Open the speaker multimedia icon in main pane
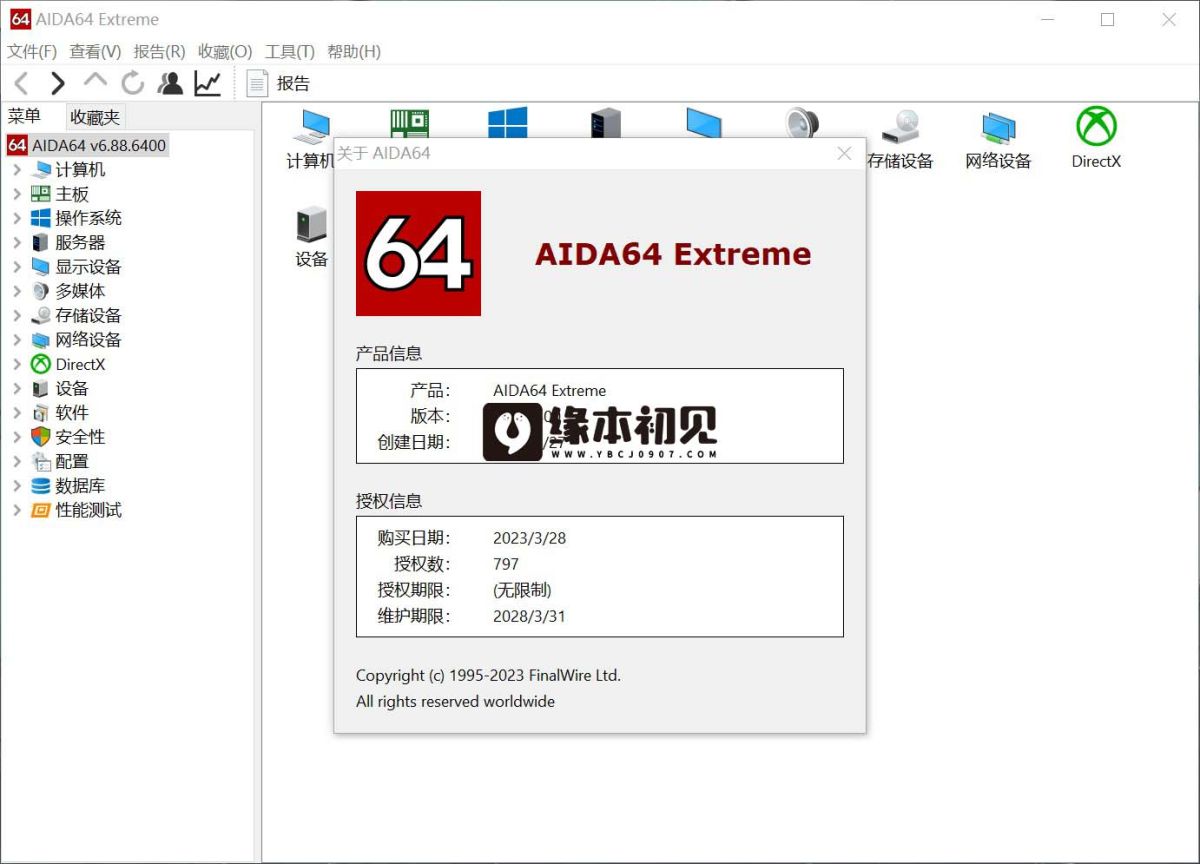The height and width of the screenshot is (864, 1200). click(802, 122)
